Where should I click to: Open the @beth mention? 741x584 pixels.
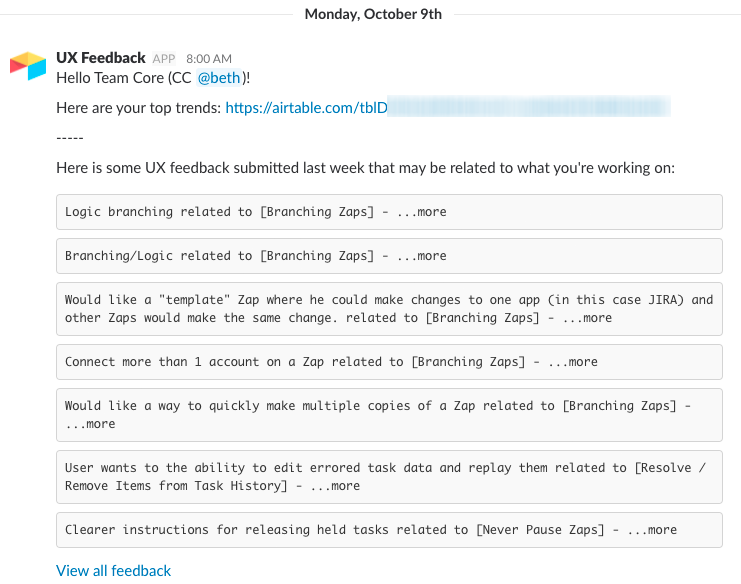[219, 77]
